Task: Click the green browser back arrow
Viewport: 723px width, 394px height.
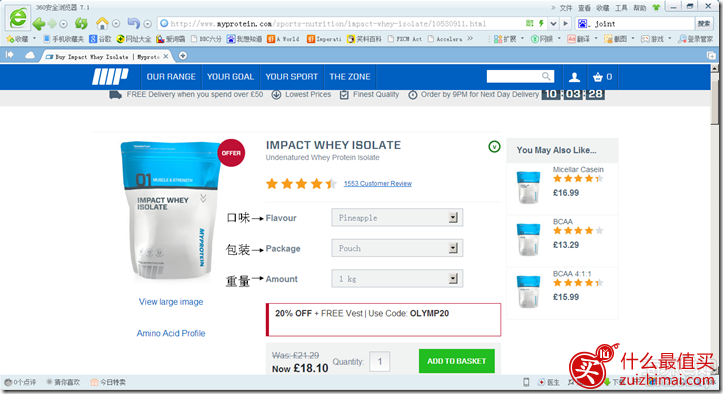Action: pyautogui.click(x=39, y=24)
